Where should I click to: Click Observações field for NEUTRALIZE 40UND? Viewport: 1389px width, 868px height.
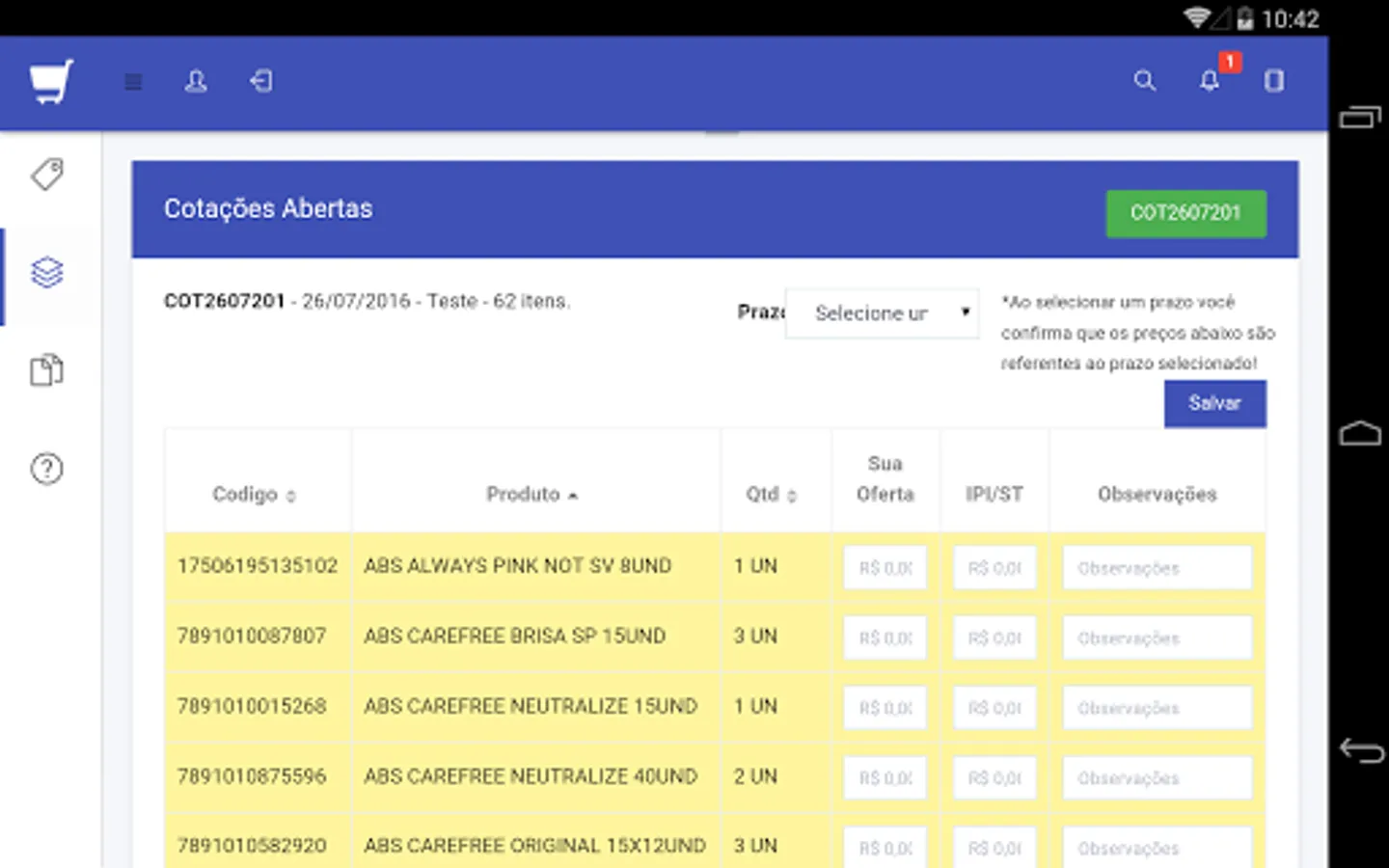[1157, 777]
